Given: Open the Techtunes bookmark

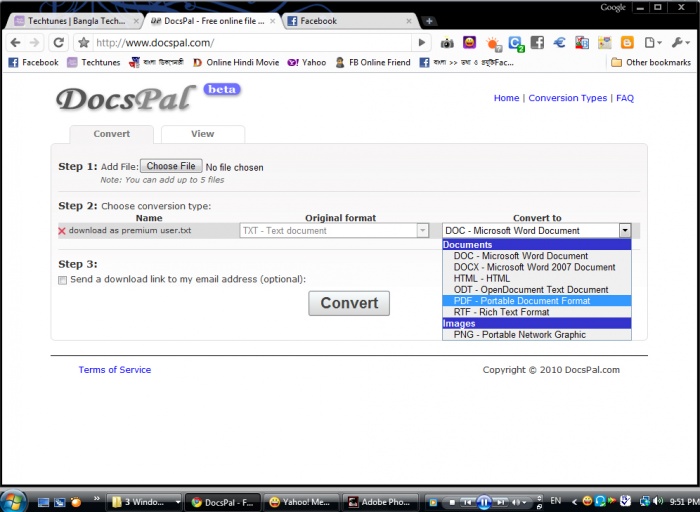Looking at the screenshot, I should (x=94, y=62).
